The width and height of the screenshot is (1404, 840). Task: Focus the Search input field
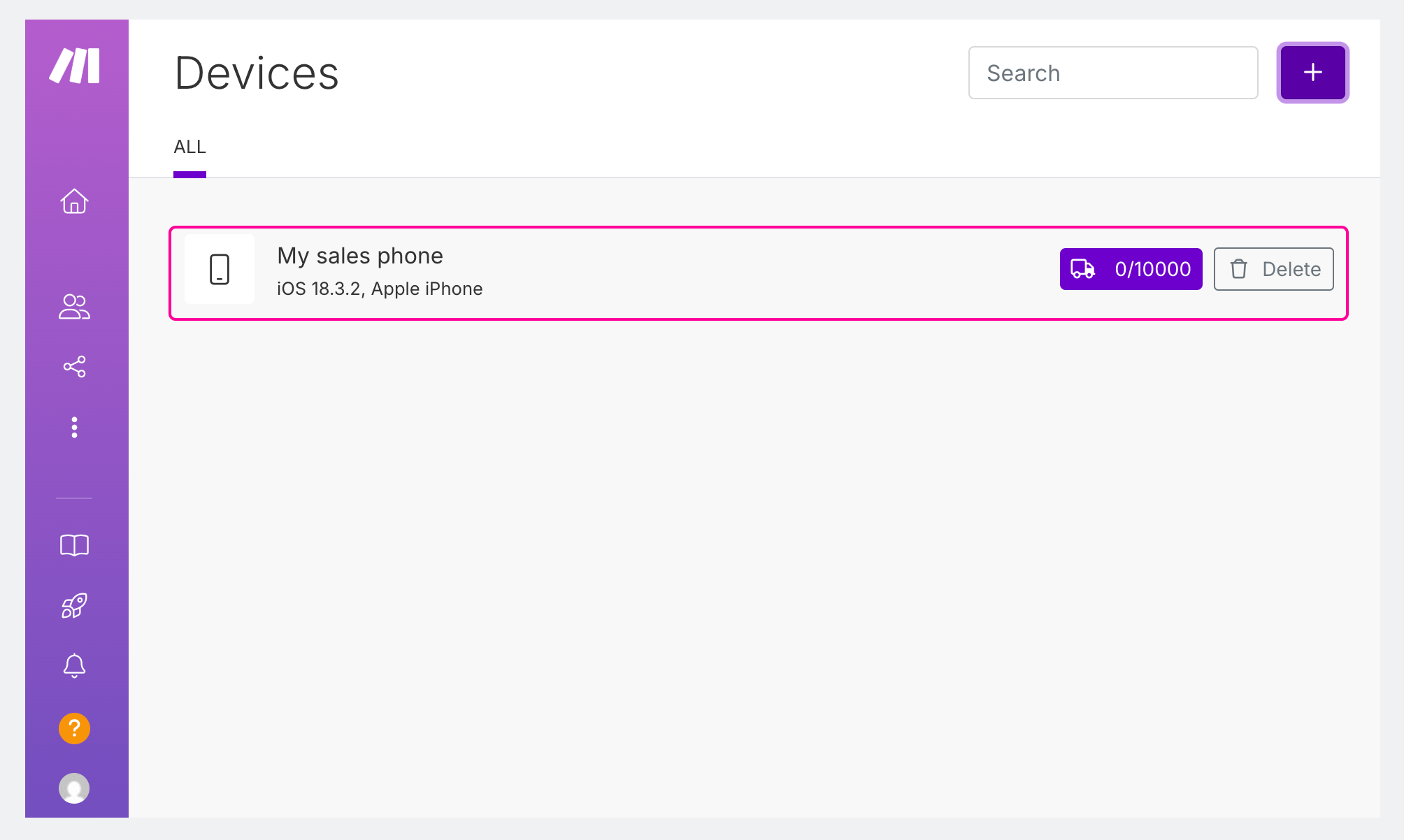point(1113,73)
